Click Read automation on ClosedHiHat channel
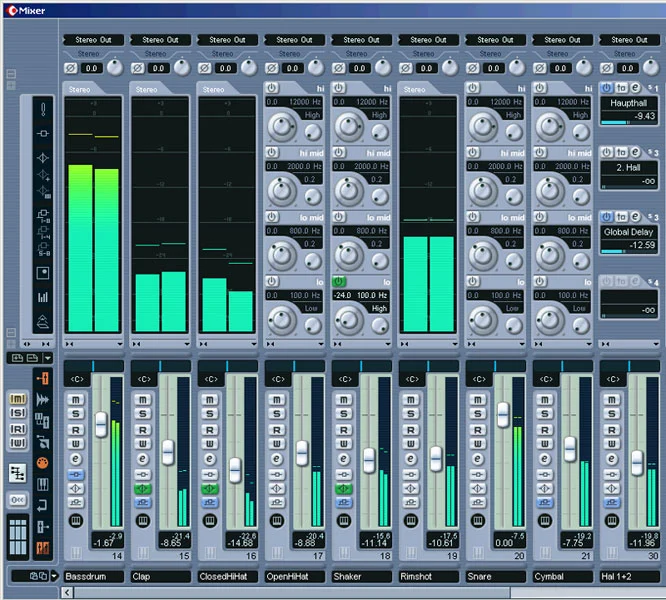 pos(208,430)
